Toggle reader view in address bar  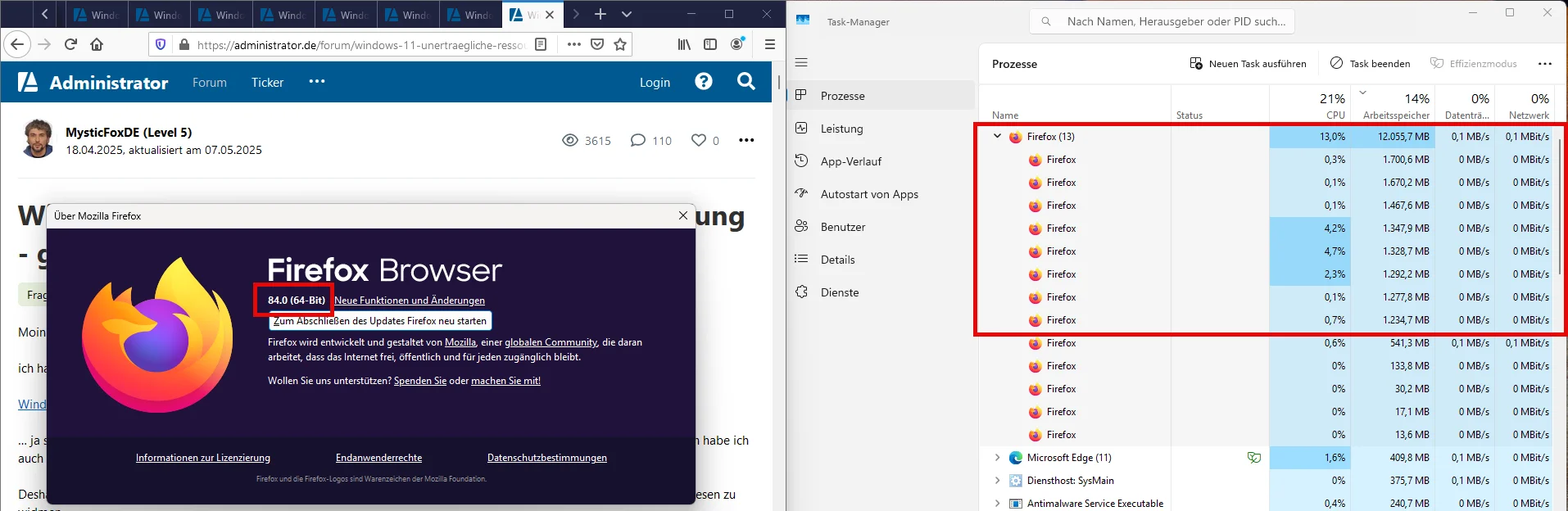click(x=541, y=45)
